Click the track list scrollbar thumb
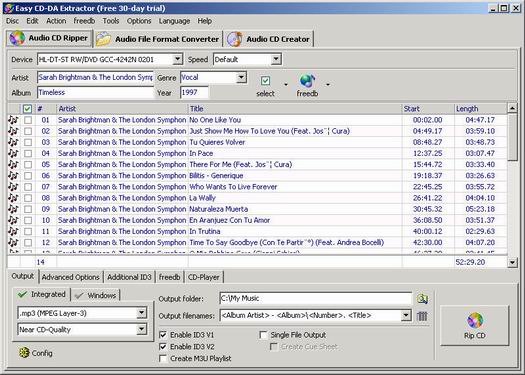Screen dimensions: 525x375 pos(512,137)
